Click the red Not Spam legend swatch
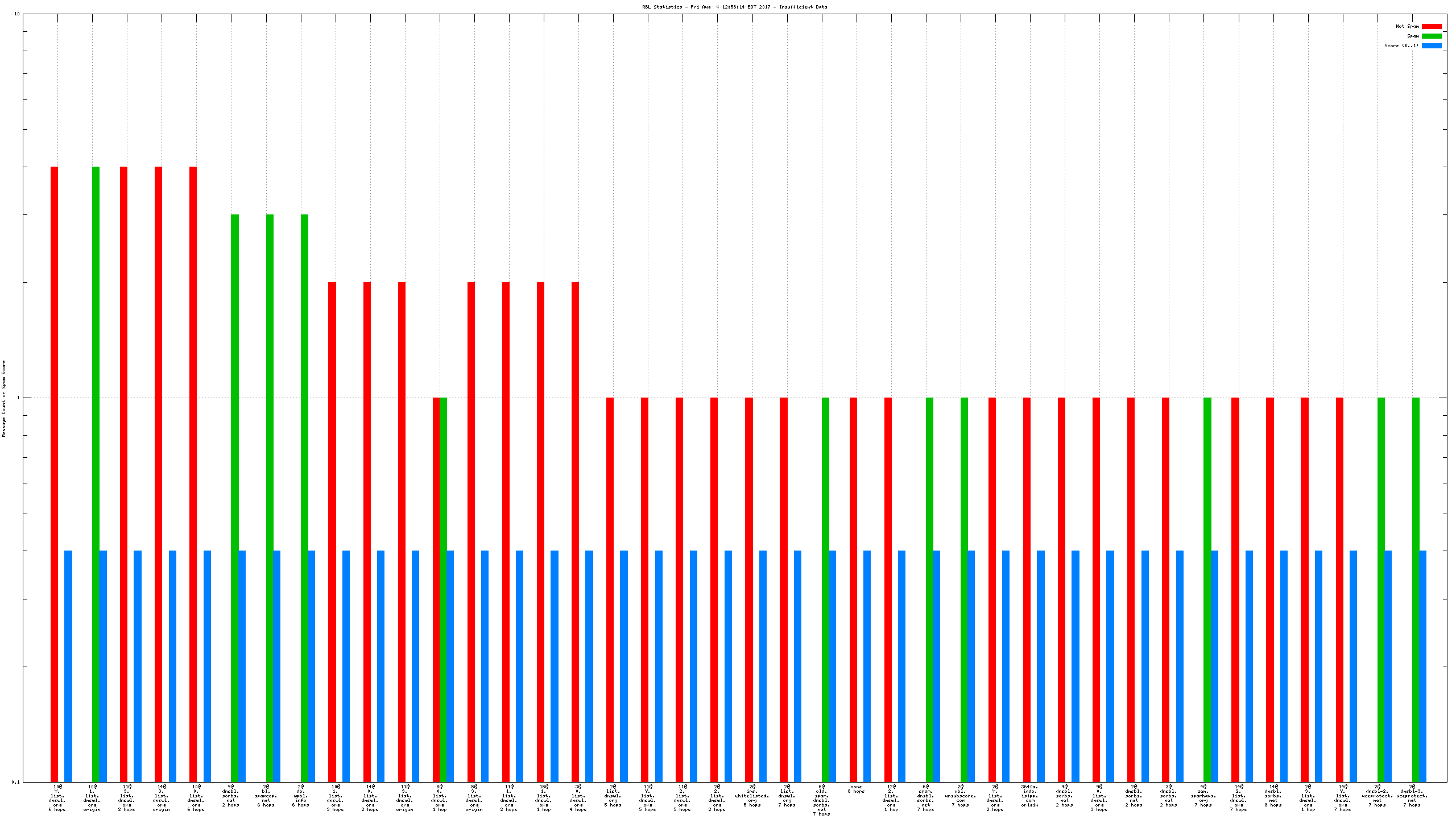Viewport: 1456px width, 819px height. (x=1431, y=26)
